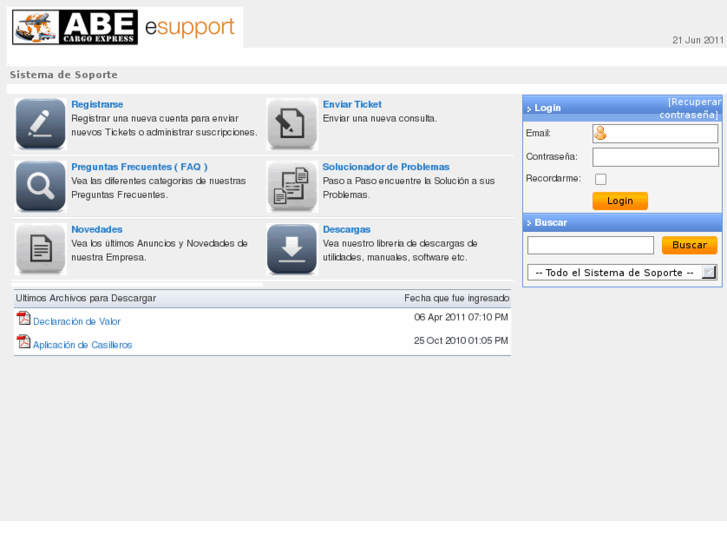Click the Recuperar contraseña link
727x545 pixels.
(x=690, y=108)
